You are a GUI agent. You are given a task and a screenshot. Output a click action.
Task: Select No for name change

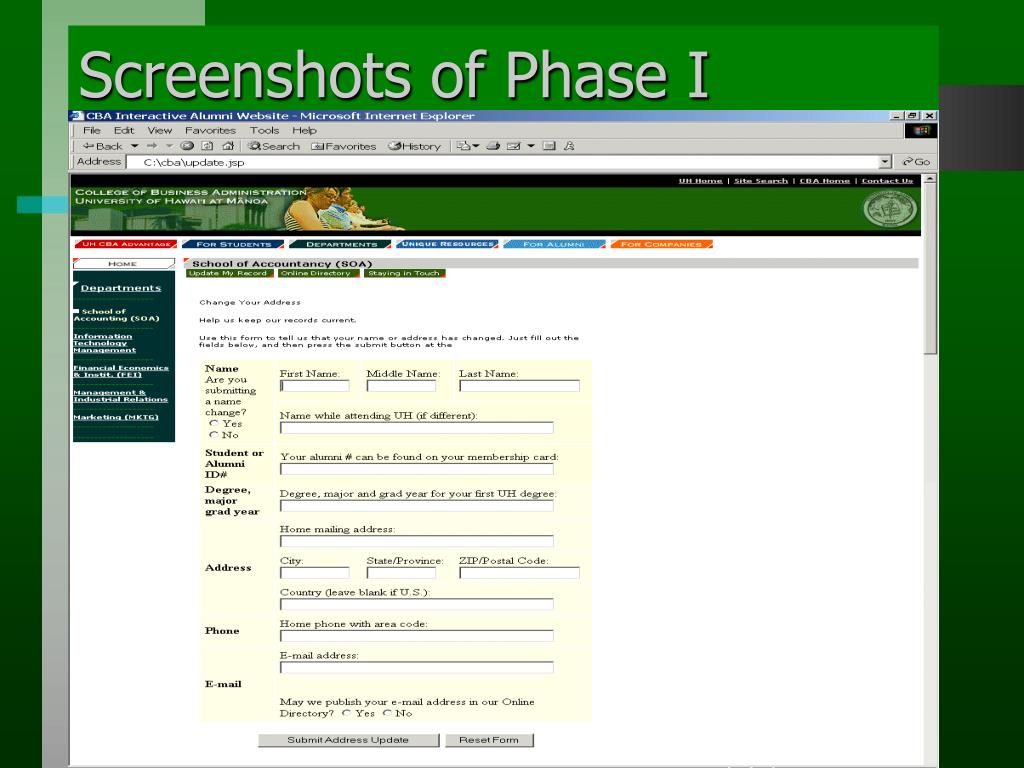point(214,434)
